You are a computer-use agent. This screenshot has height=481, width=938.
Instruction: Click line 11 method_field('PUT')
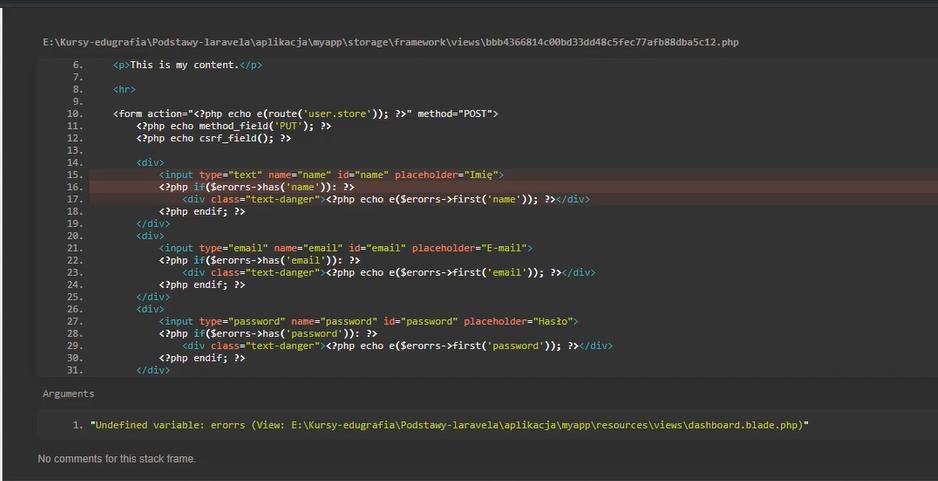point(233,126)
